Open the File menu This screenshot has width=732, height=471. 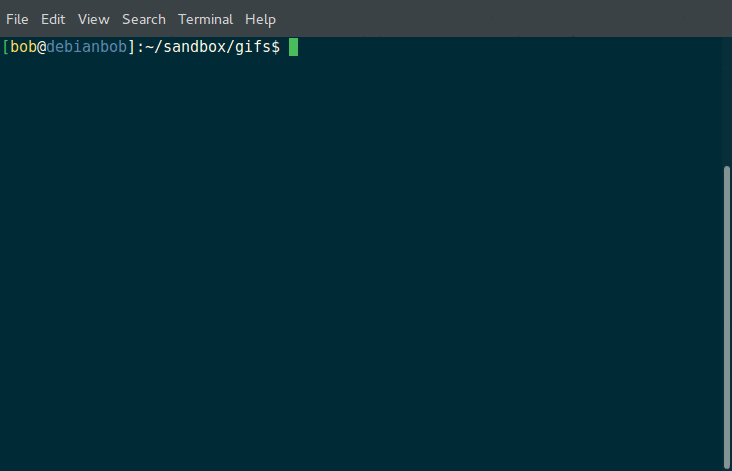tap(17, 20)
